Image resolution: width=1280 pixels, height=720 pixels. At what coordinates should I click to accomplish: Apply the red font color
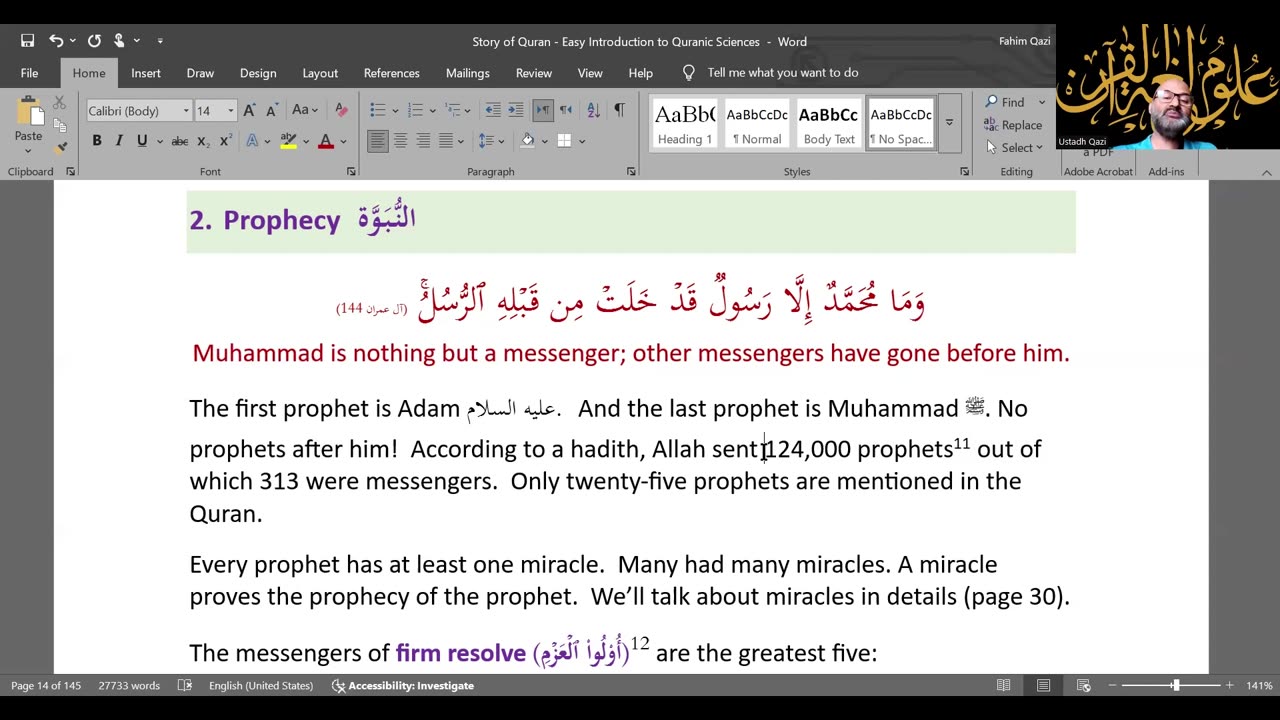tap(325, 141)
